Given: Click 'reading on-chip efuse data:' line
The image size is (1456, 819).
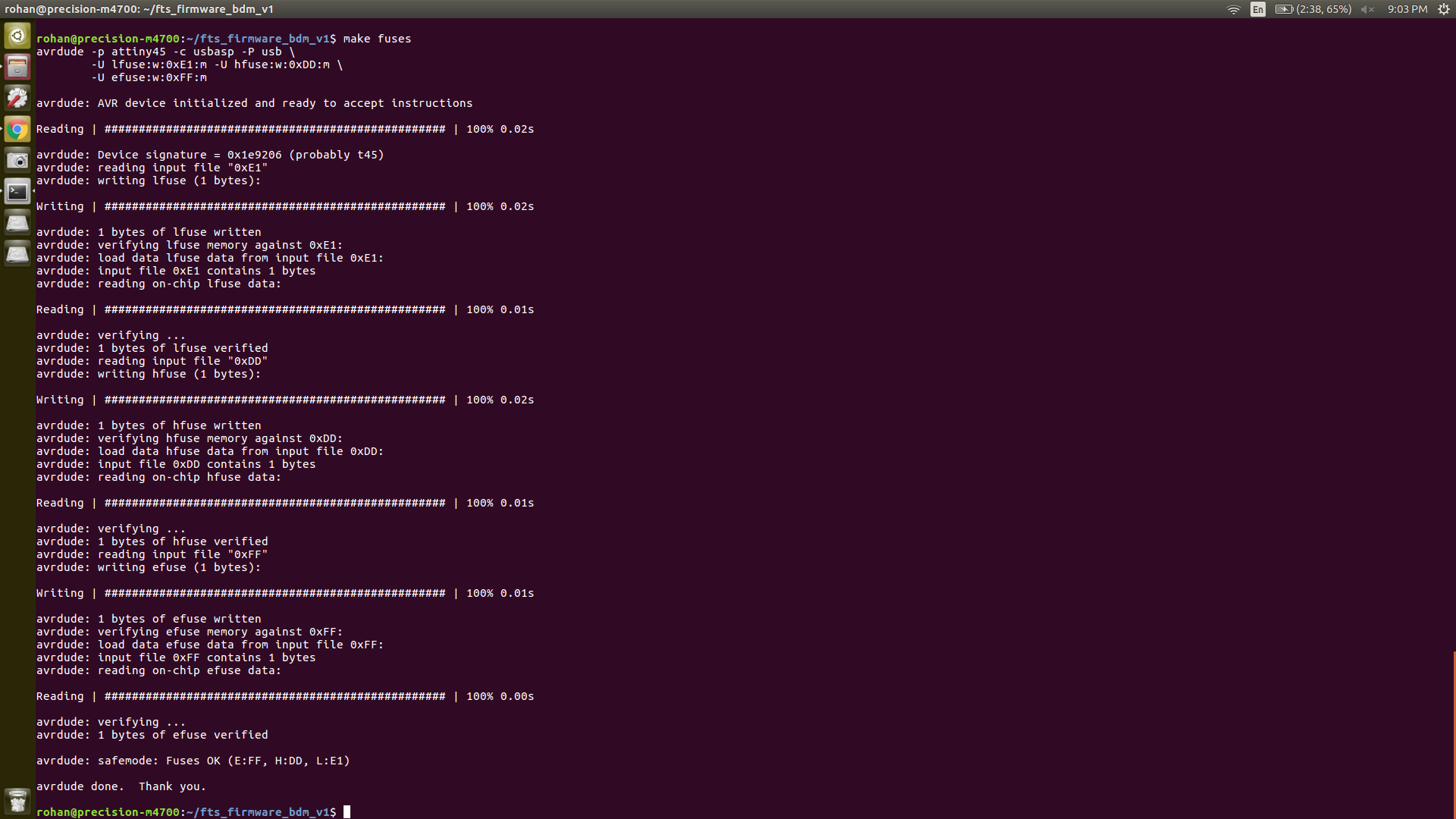Looking at the screenshot, I should point(158,670).
